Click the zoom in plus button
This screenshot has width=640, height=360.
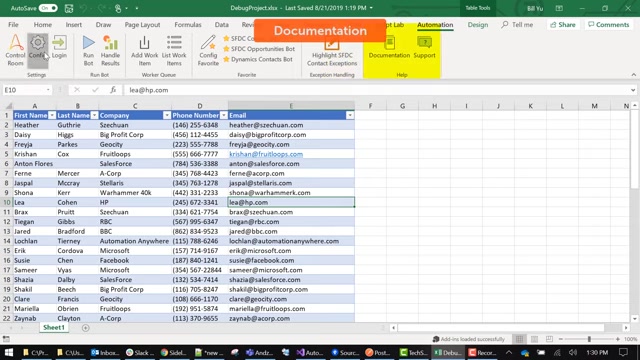pos(618,339)
